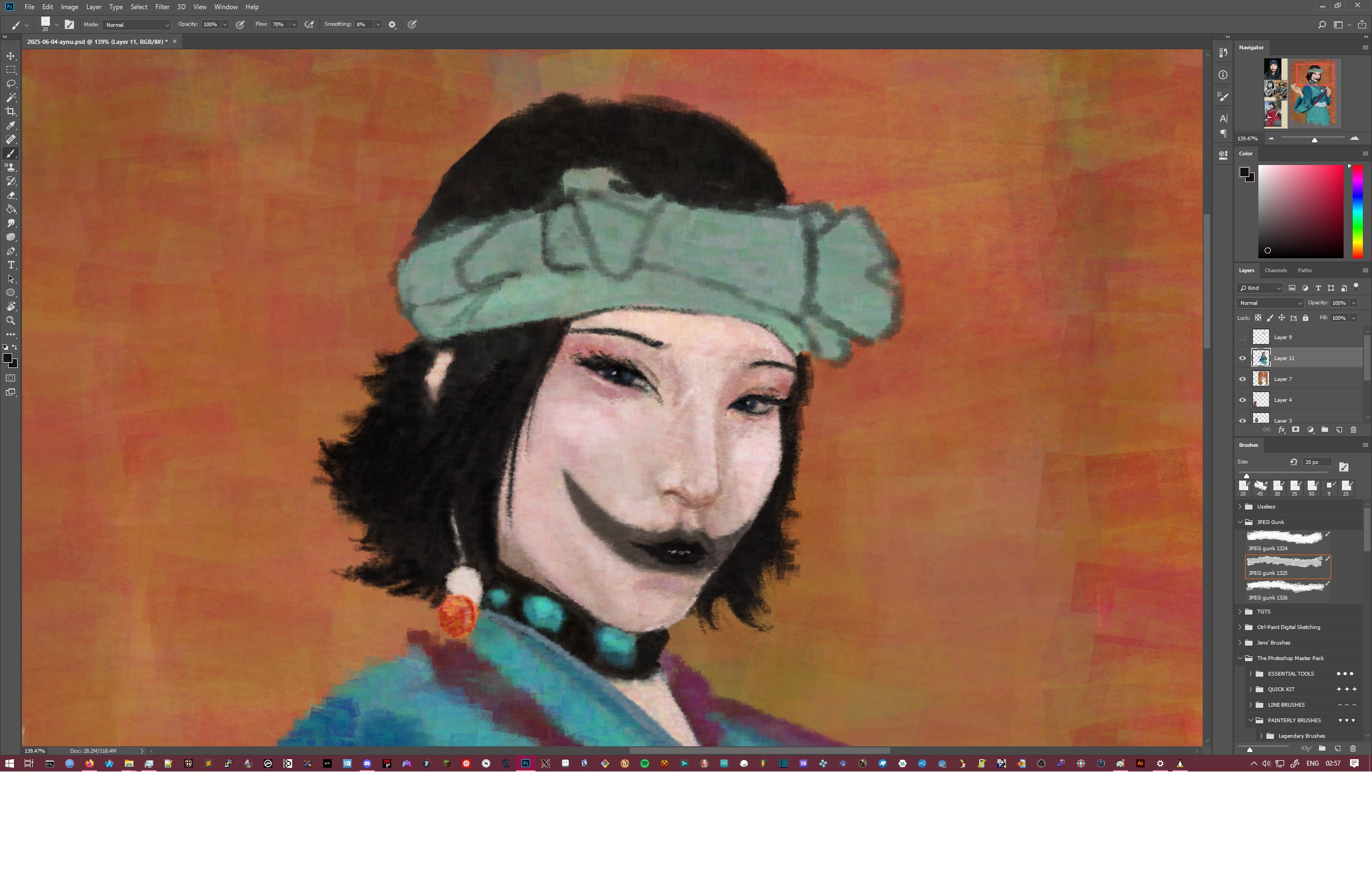Hide Layer 7 visibility eye

[1242, 379]
